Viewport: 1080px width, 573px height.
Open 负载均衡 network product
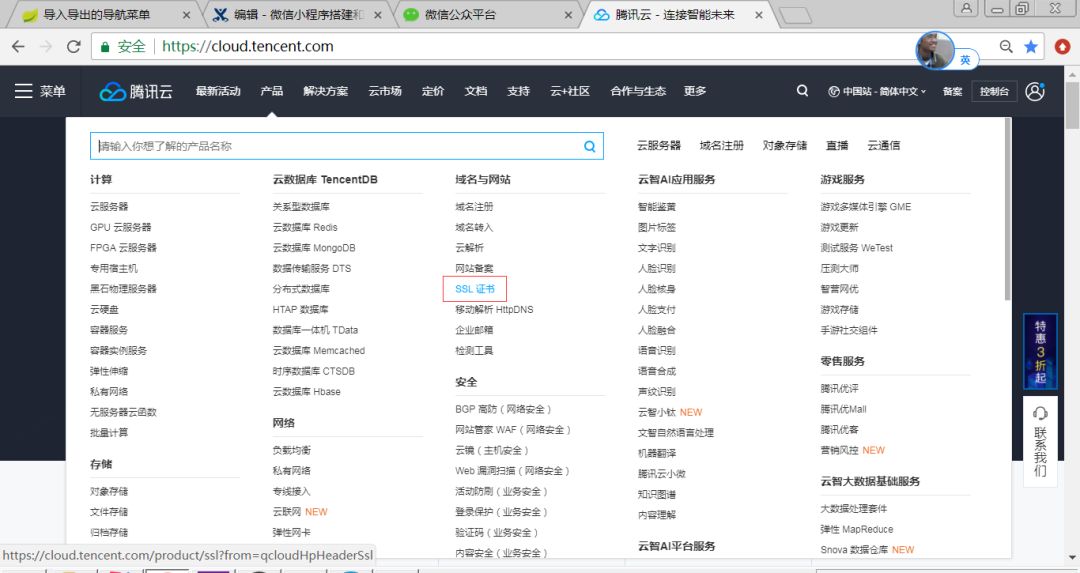tap(291, 450)
